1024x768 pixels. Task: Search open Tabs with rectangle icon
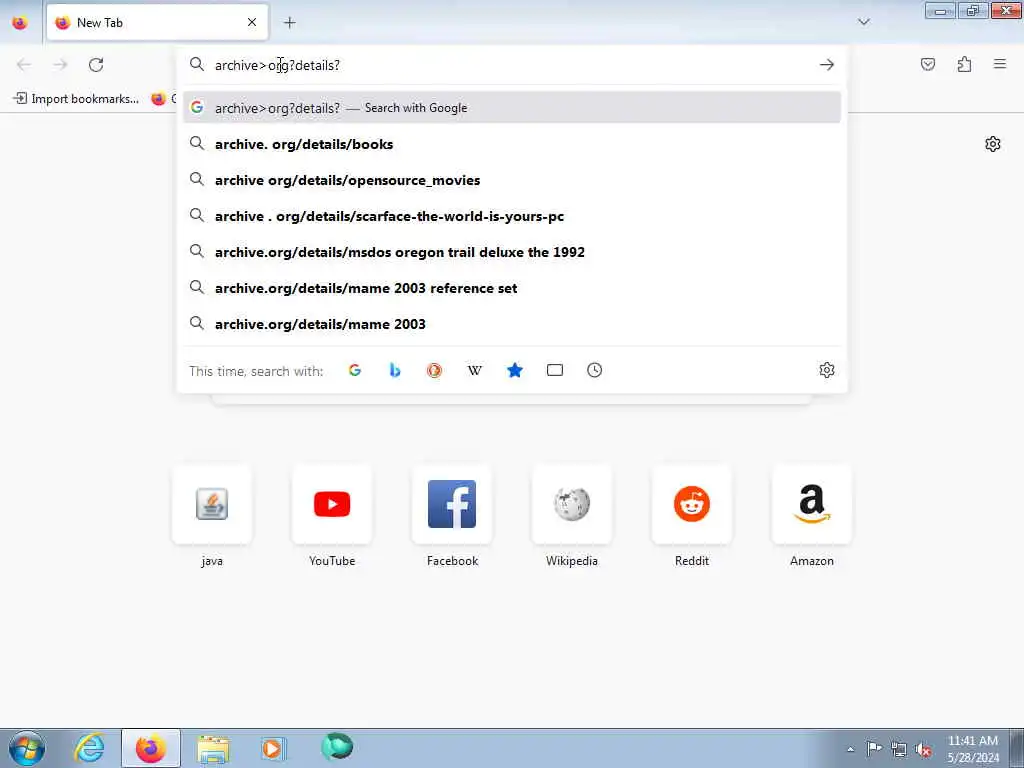[554, 370]
